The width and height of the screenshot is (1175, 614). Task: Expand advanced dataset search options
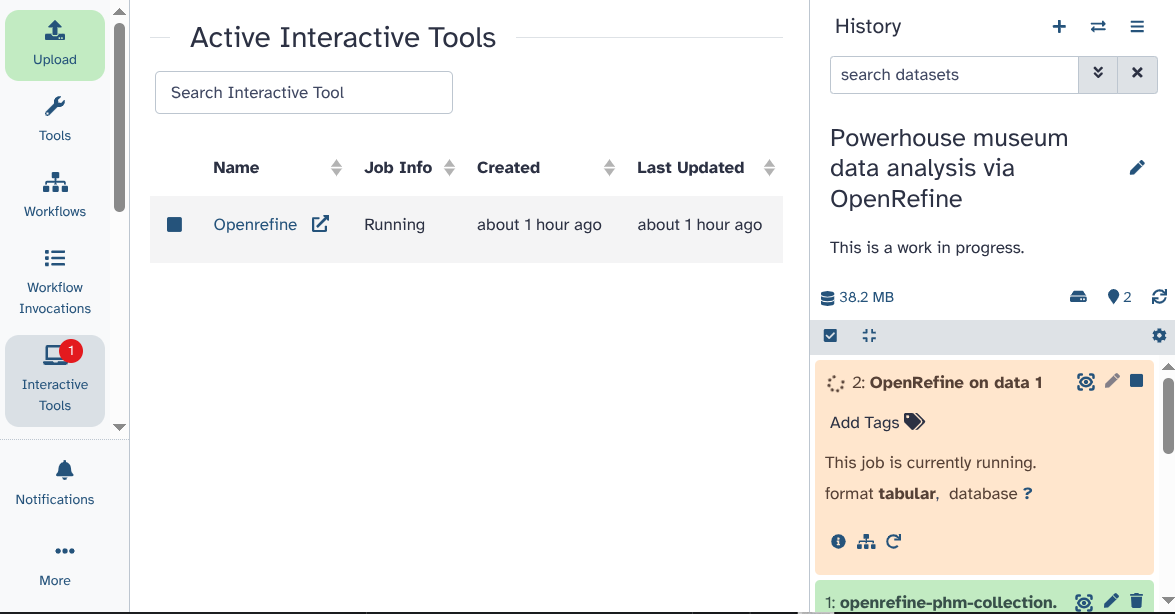[x=1098, y=74]
